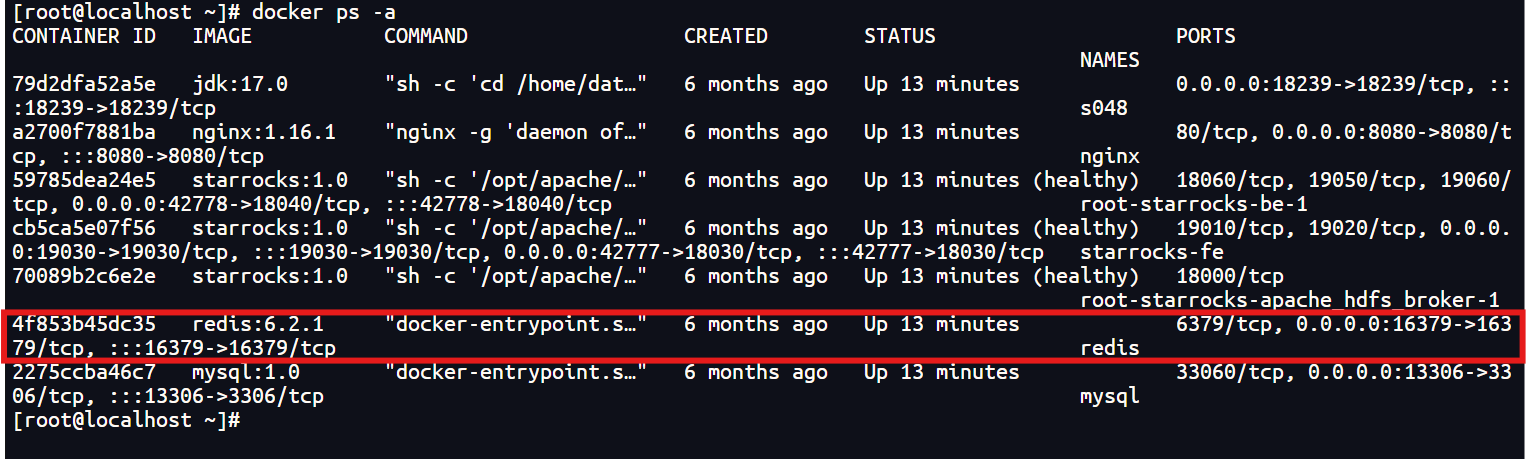Click container ID 4f853b45dc35 in highlighted row
The width and height of the screenshot is (1526, 459).
pos(84,324)
